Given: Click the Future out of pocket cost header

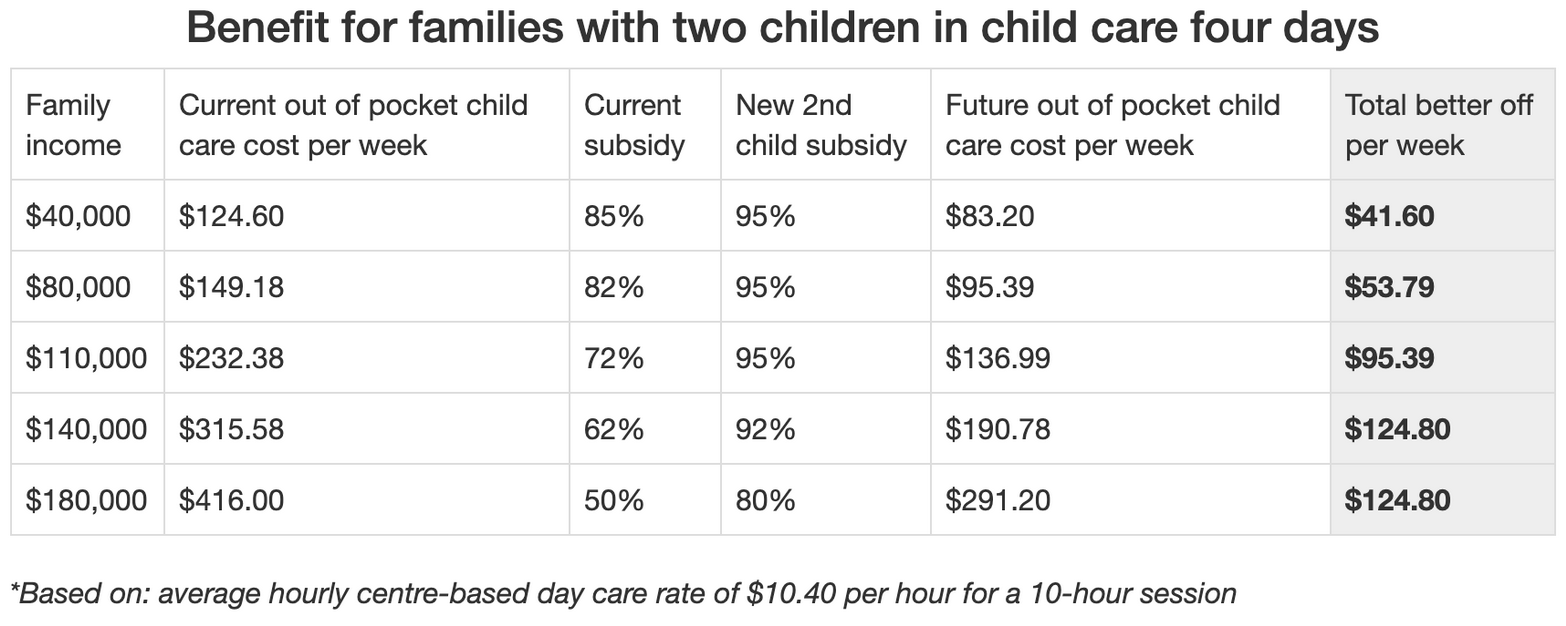Looking at the screenshot, I should tap(1112, 125).
